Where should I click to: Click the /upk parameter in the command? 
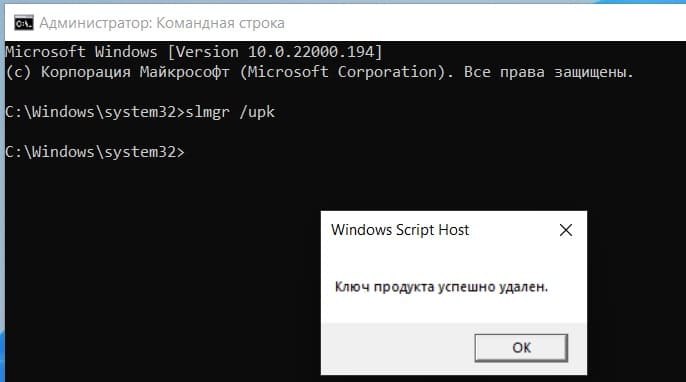tap(257, 112)
